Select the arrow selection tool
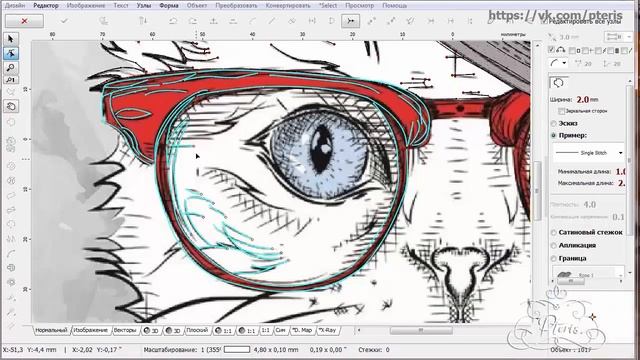 coord(11,39)
